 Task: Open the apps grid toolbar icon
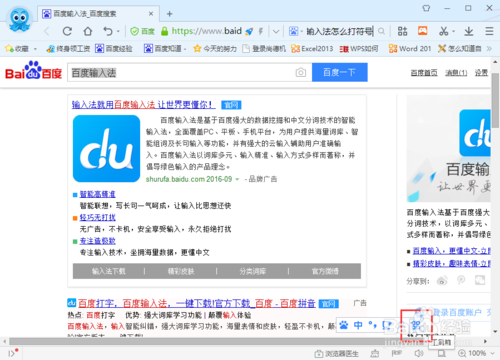(402, 31)
